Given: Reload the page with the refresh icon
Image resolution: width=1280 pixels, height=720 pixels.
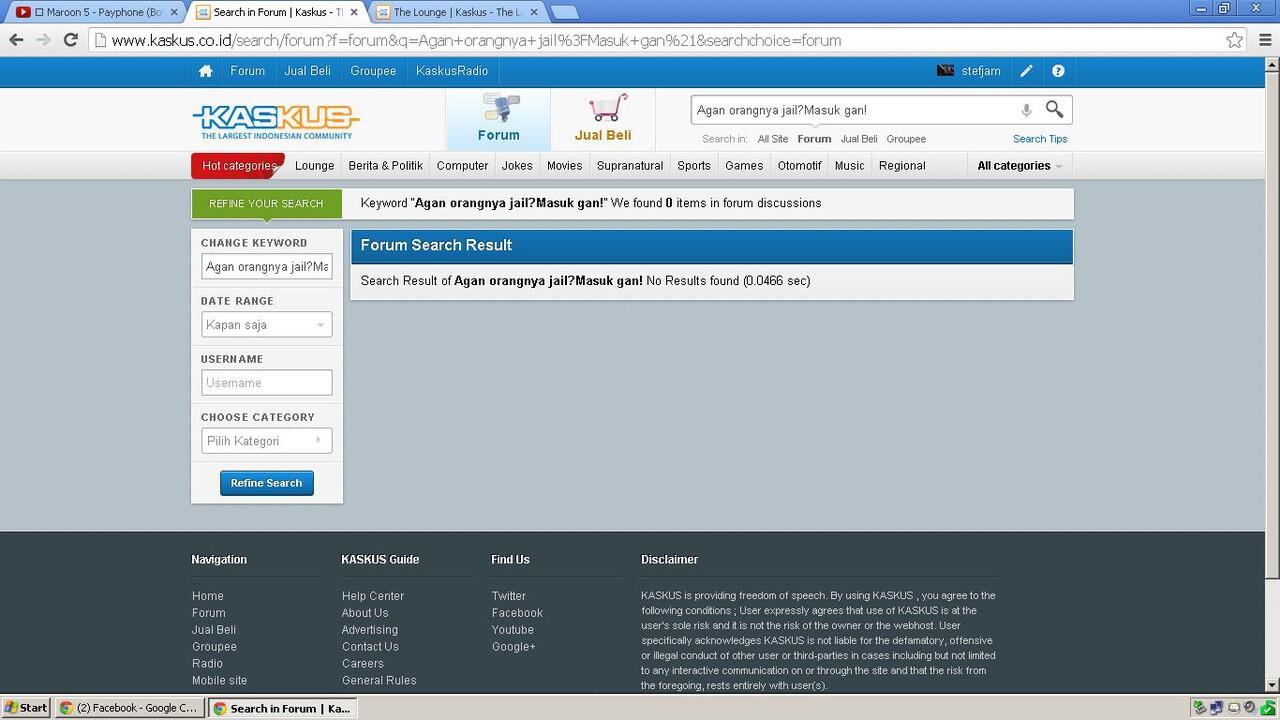Looking at the screenshot, I should tap(70, 40).
